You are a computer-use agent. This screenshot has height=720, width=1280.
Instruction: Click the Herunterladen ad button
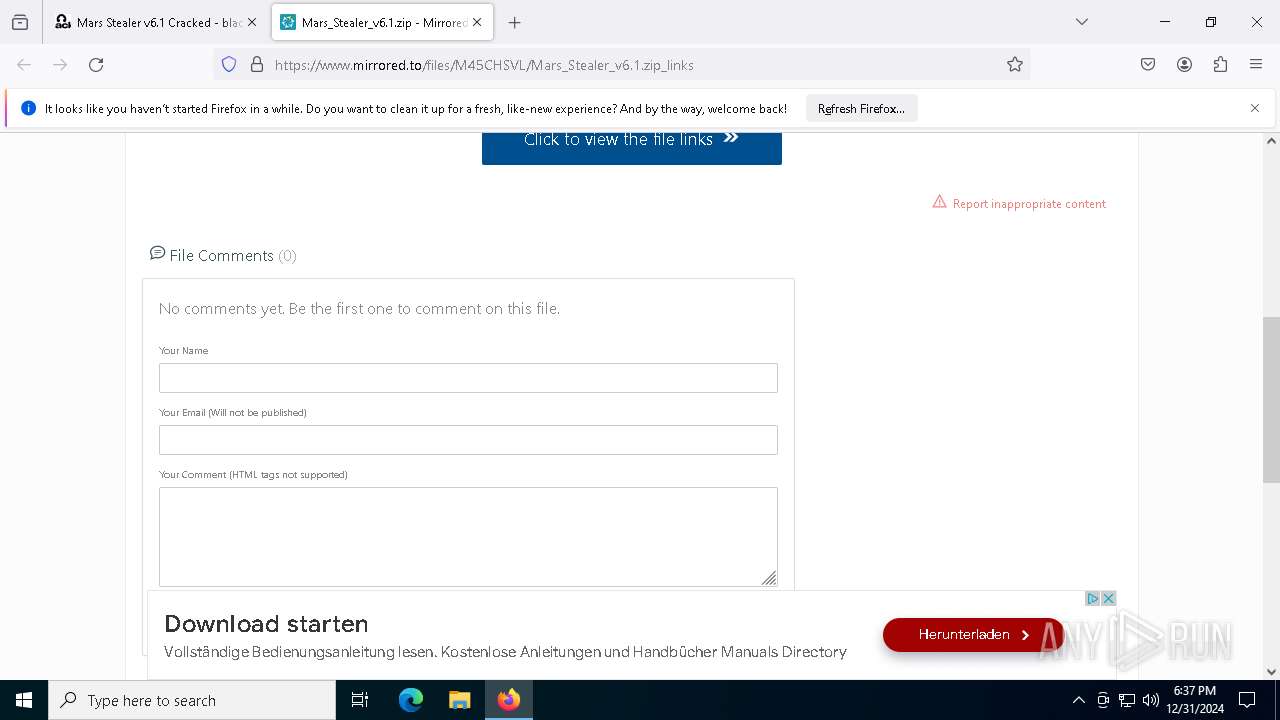tap(973, 635)
